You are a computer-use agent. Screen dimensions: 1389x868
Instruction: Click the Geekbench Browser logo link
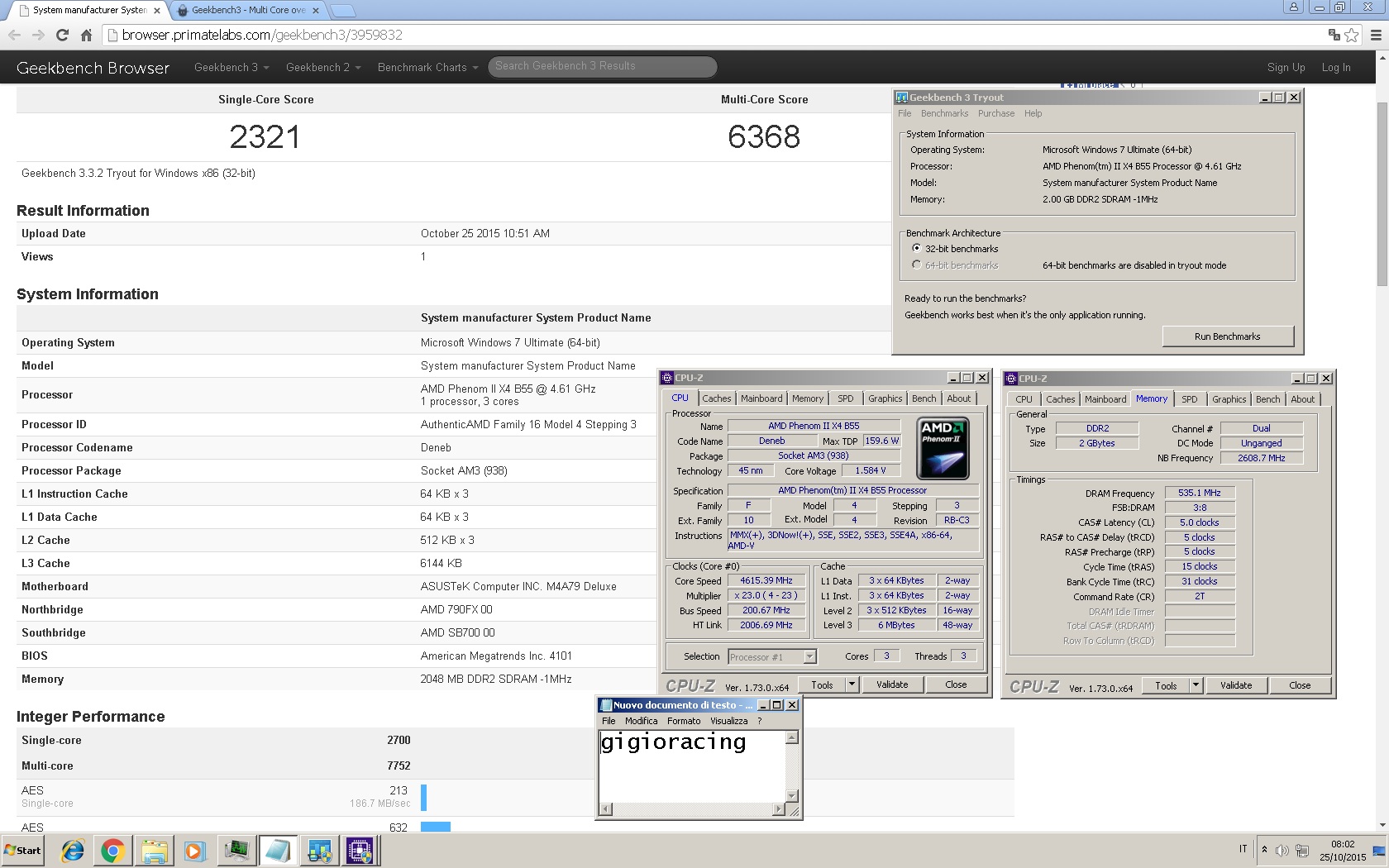[x=93, y=68]
